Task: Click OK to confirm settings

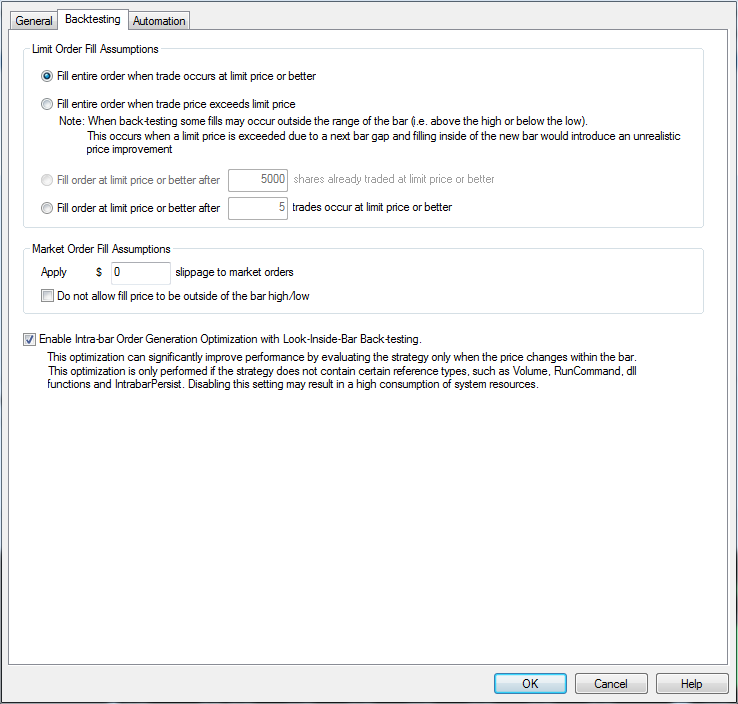Action: (x=530, y=683)
